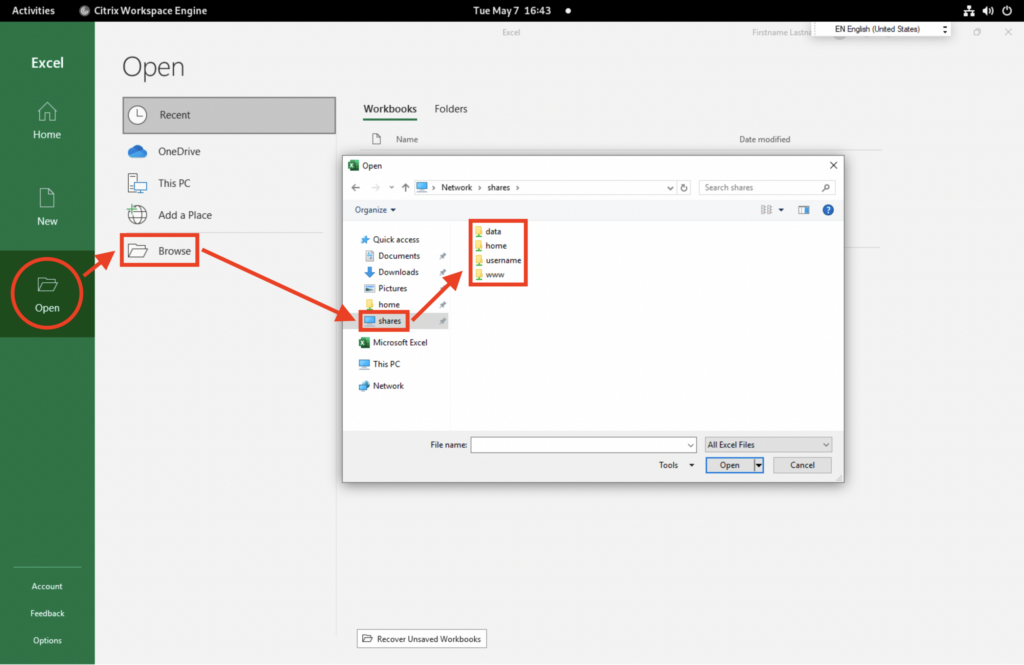Expand the Open button split arrow
1024x665 pixels.
tap(759, 465)
